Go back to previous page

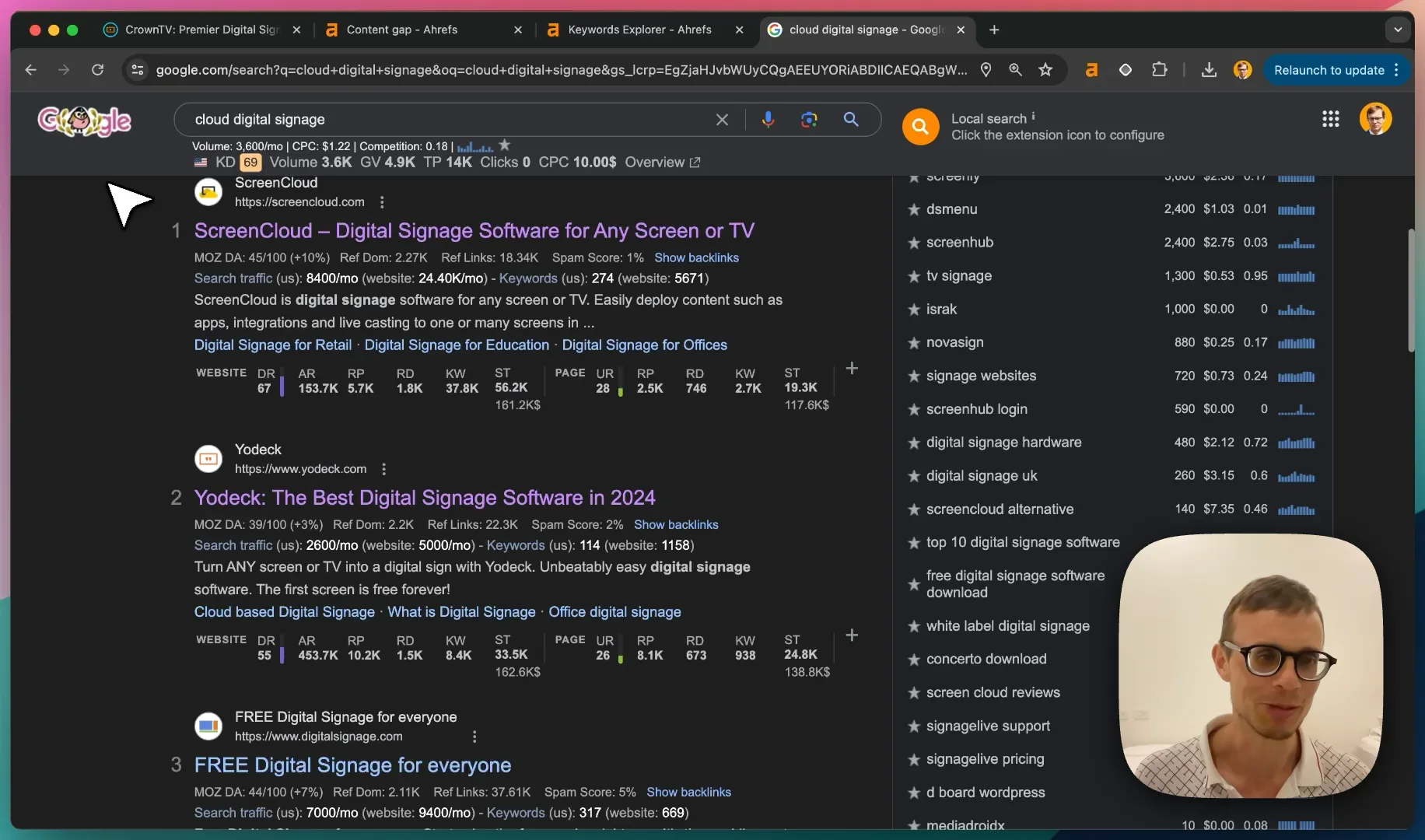coord(30,70)
